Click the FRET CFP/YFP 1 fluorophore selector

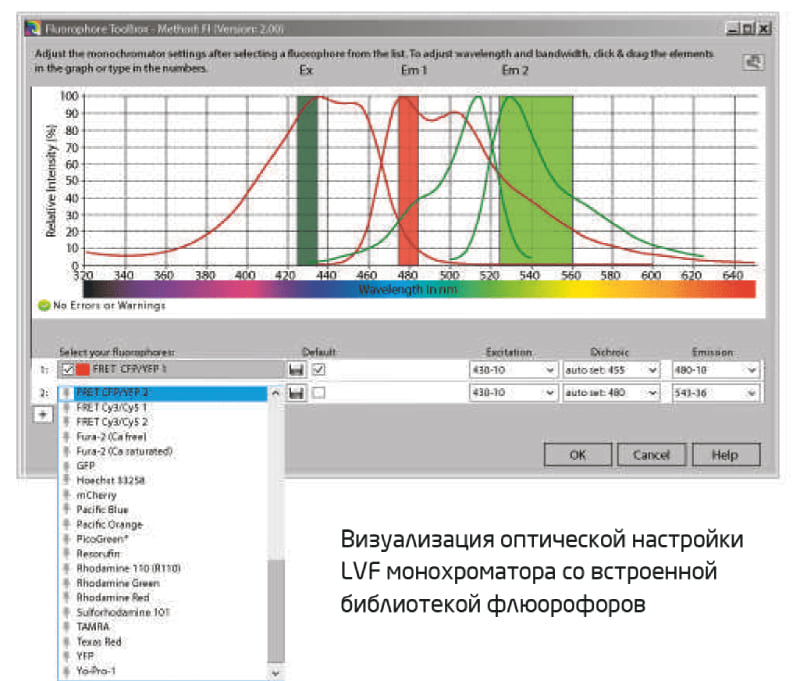tap(170, 369)
